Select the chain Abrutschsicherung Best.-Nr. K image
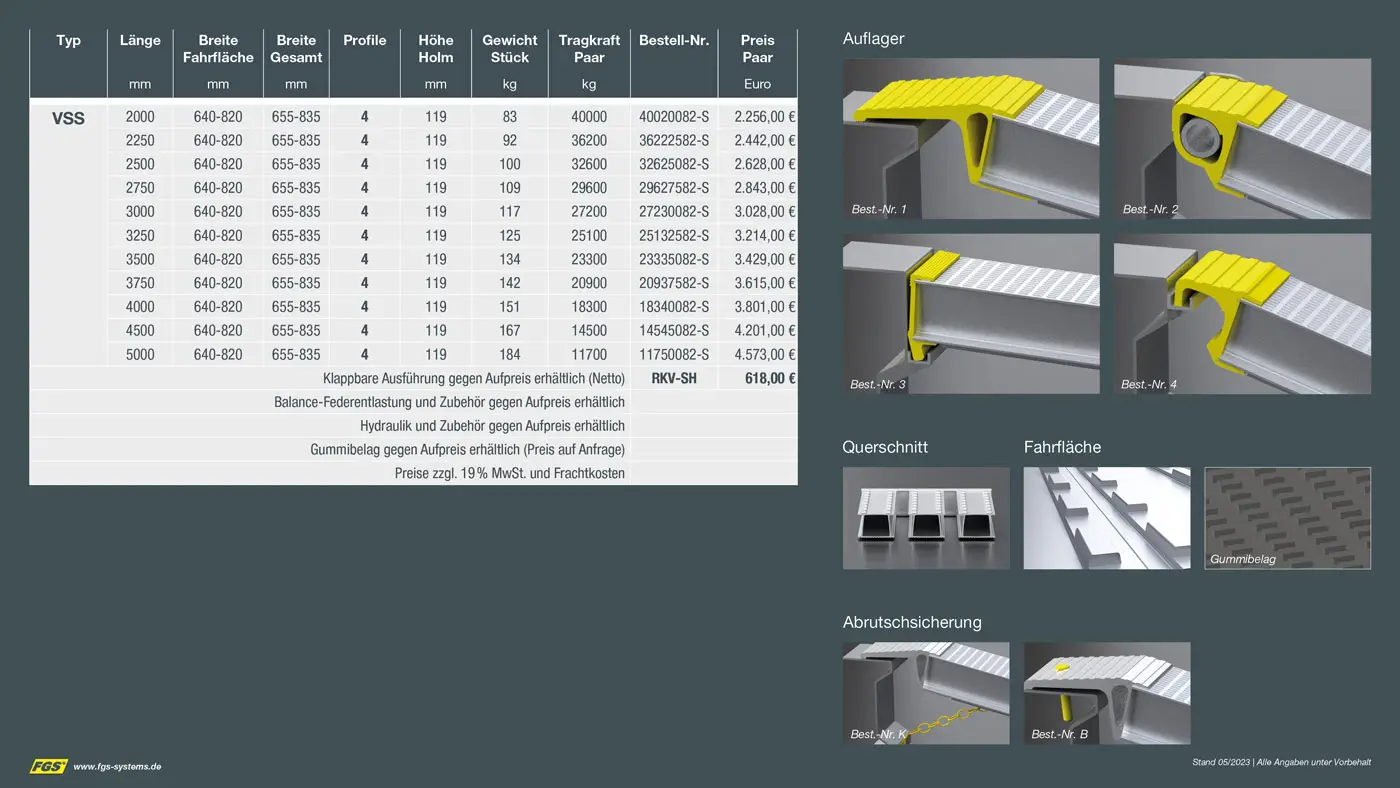 coord(926,693)
